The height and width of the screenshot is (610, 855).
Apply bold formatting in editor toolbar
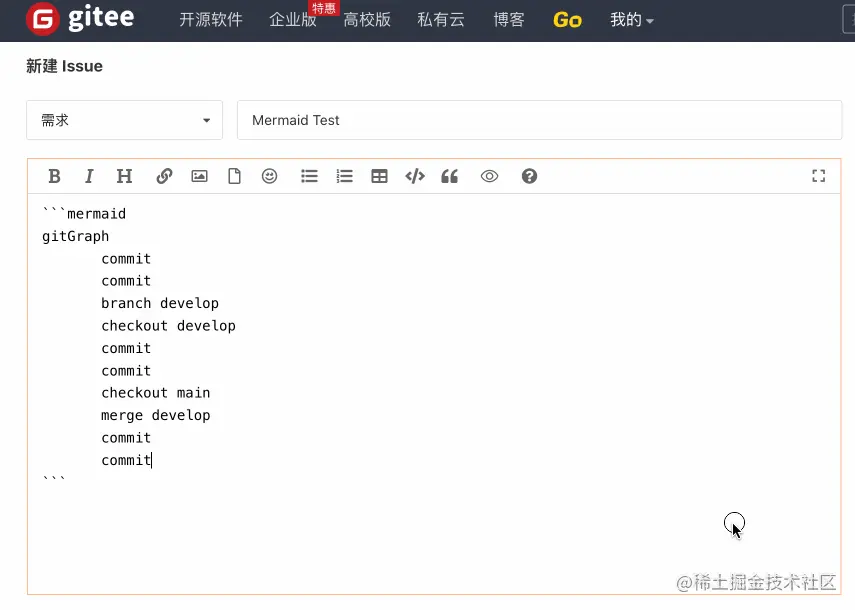point(54,176)
